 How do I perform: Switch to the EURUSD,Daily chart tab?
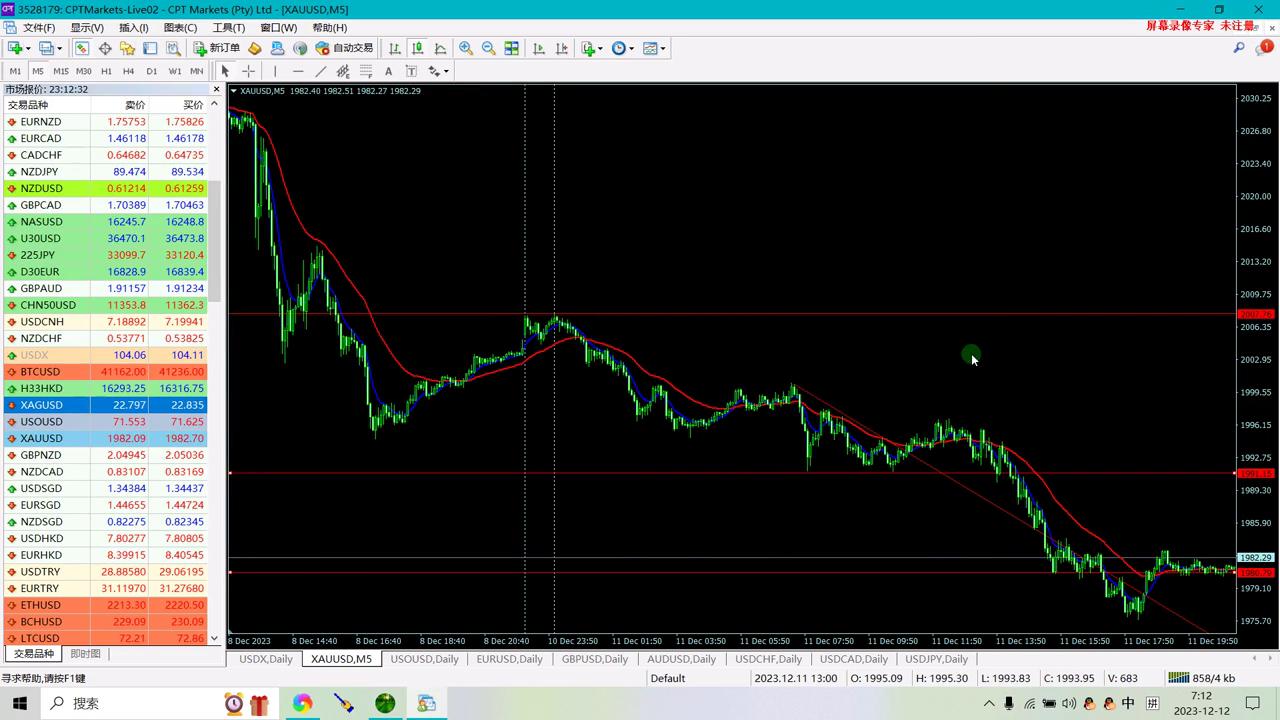click(509, 659)
